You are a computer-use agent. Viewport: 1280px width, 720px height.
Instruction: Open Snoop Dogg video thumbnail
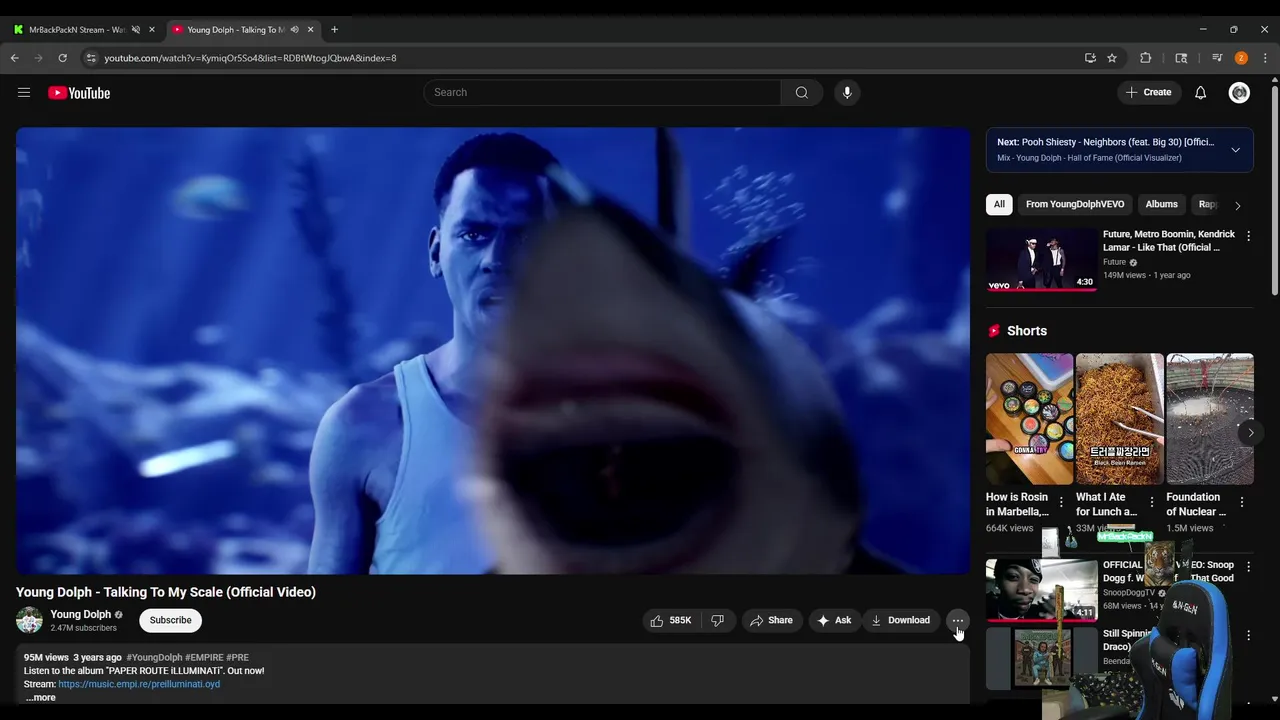pyautogui.click(x=1042, y=590)
